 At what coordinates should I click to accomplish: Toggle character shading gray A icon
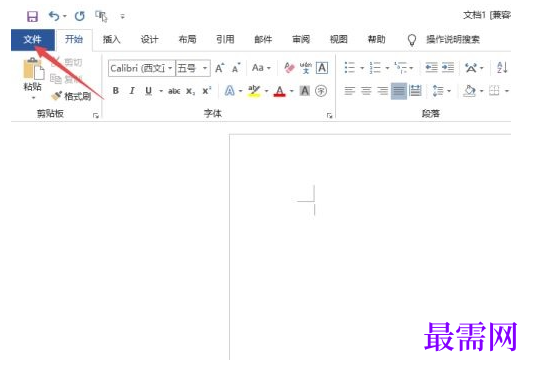click(305, 91)
